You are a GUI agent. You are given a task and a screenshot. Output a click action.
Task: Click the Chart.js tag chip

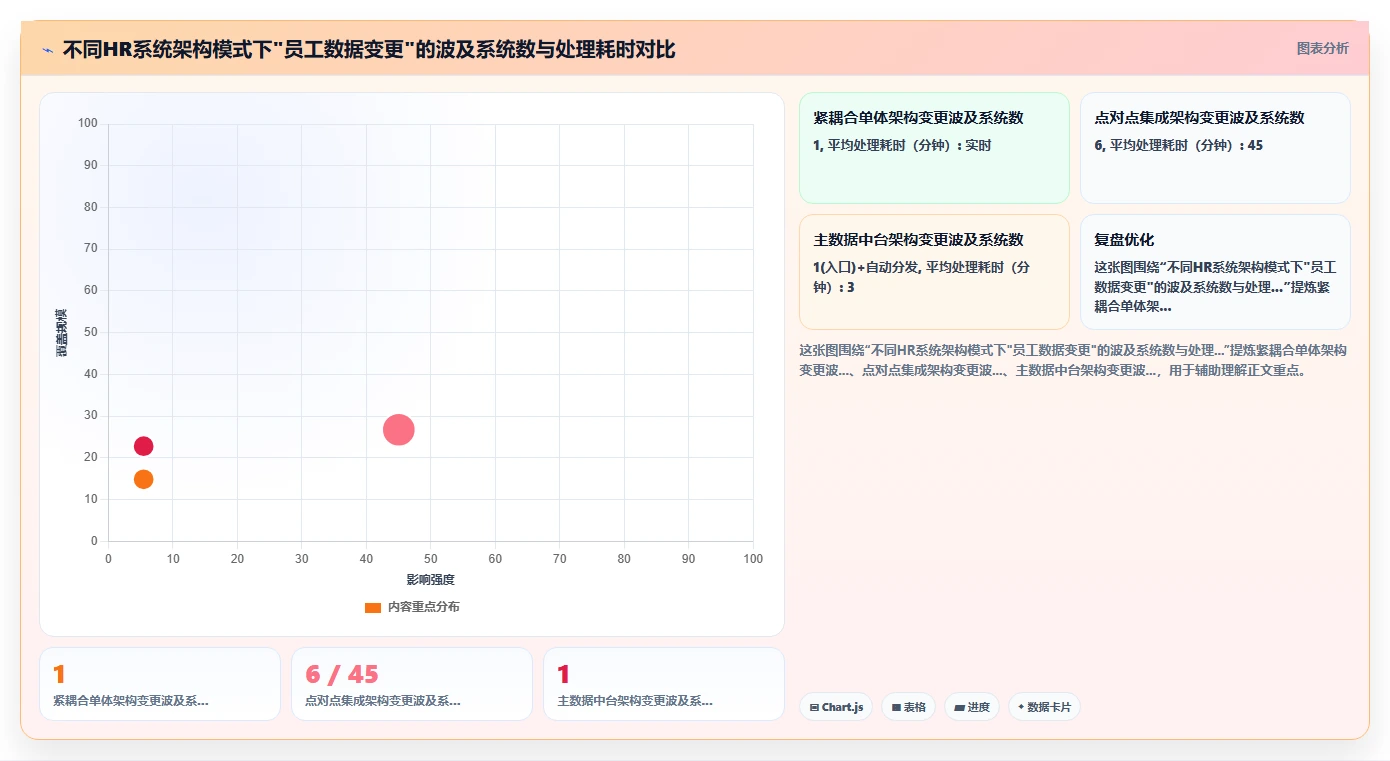(835, 707)
